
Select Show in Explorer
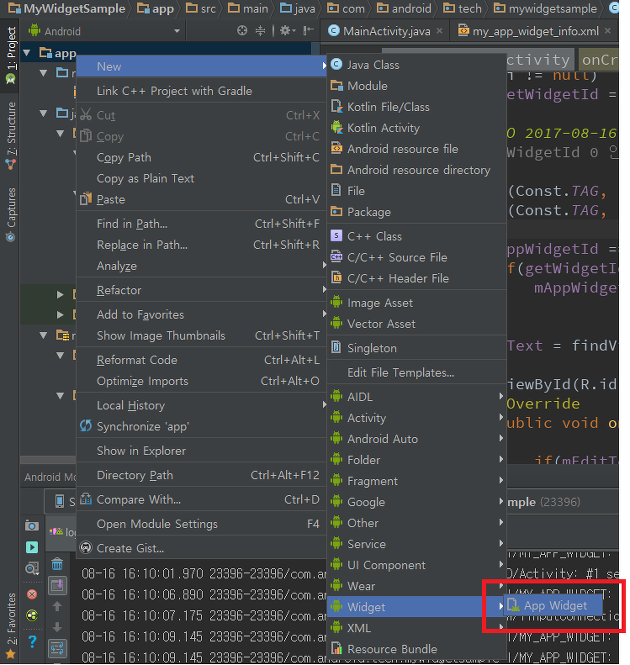pyautogui.click(x=201, y=451)
